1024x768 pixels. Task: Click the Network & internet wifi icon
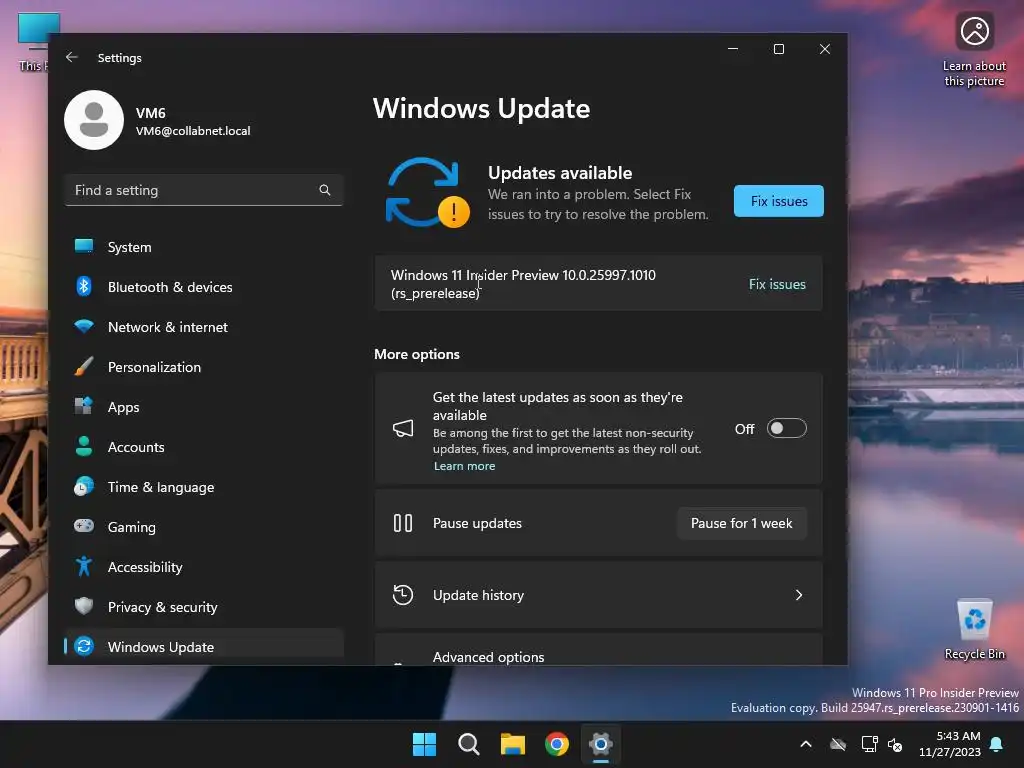tap(84, 327)
